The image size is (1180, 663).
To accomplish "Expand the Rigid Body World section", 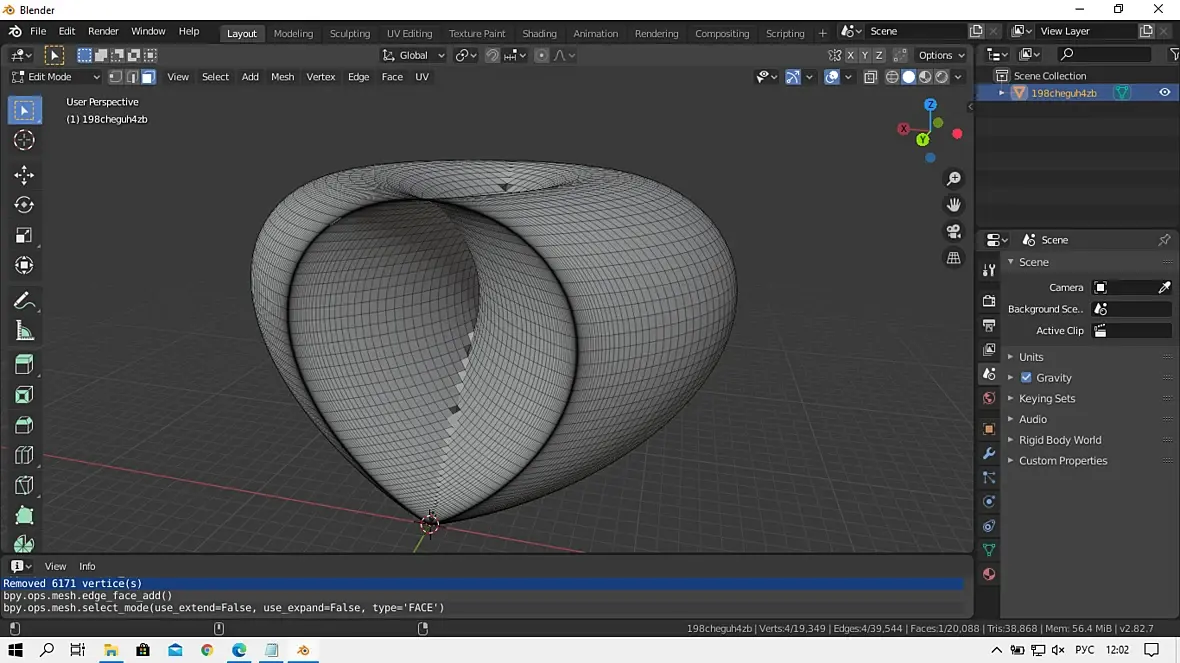I will [1059, 440].
